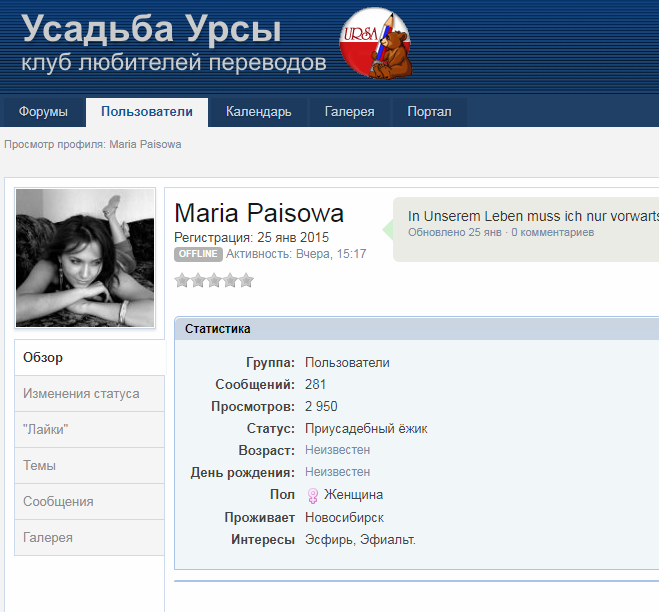Open the Галерея sidebar section
This screenshot has height=612, width=659.
pyautogui.click(x=90, y=538)
